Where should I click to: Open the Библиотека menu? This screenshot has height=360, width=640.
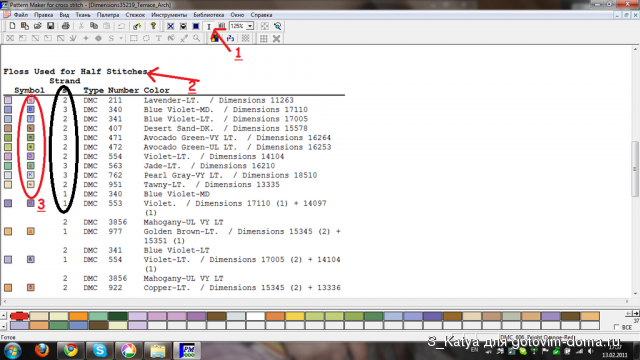point(209,15)
